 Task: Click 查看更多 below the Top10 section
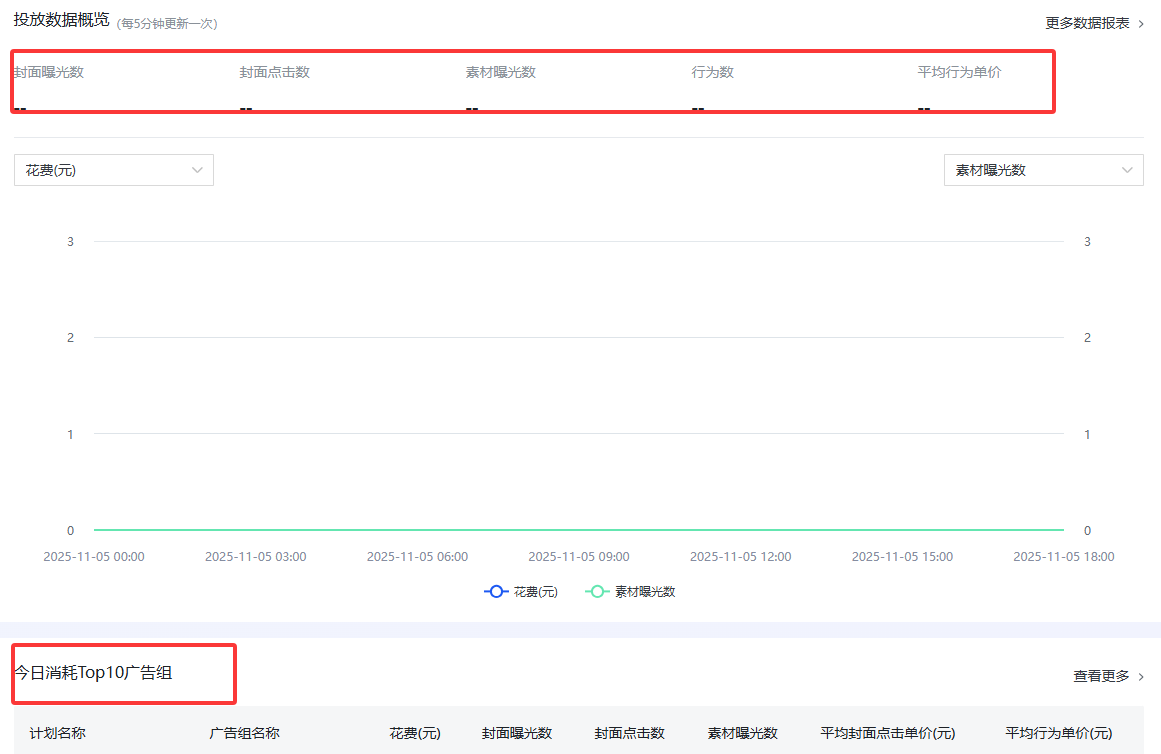(1100, 676)
